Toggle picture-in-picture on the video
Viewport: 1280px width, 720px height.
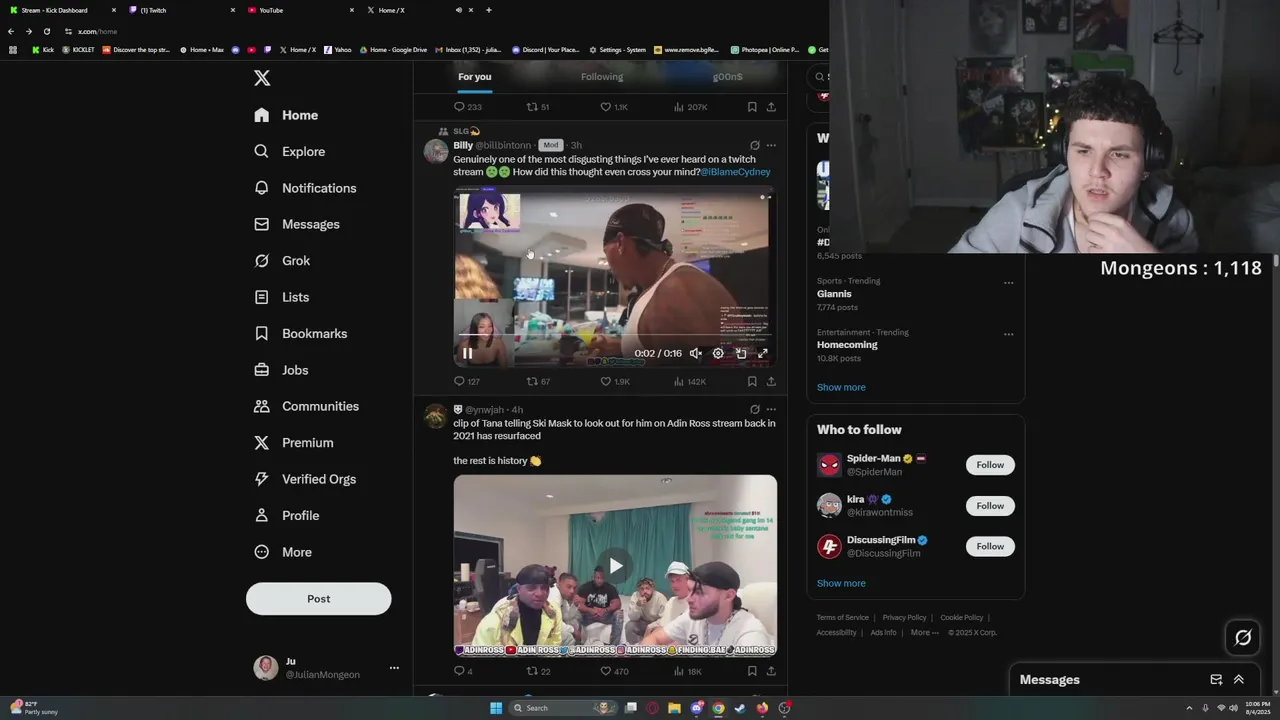[x=741, y=353]
